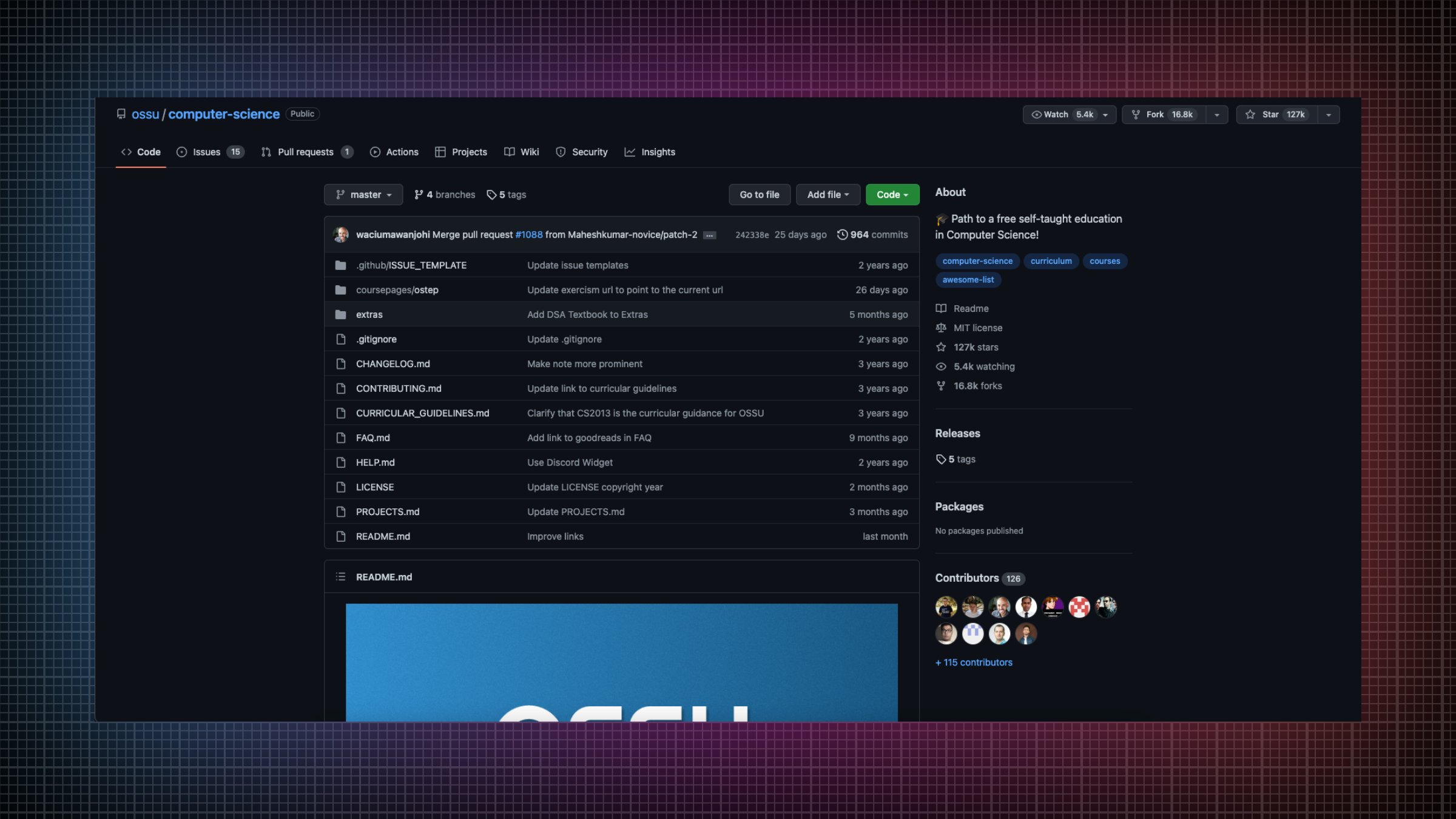Click the branch icon beside 4 branches
This screenshot has width=1456, height=819.
[419, 194]
